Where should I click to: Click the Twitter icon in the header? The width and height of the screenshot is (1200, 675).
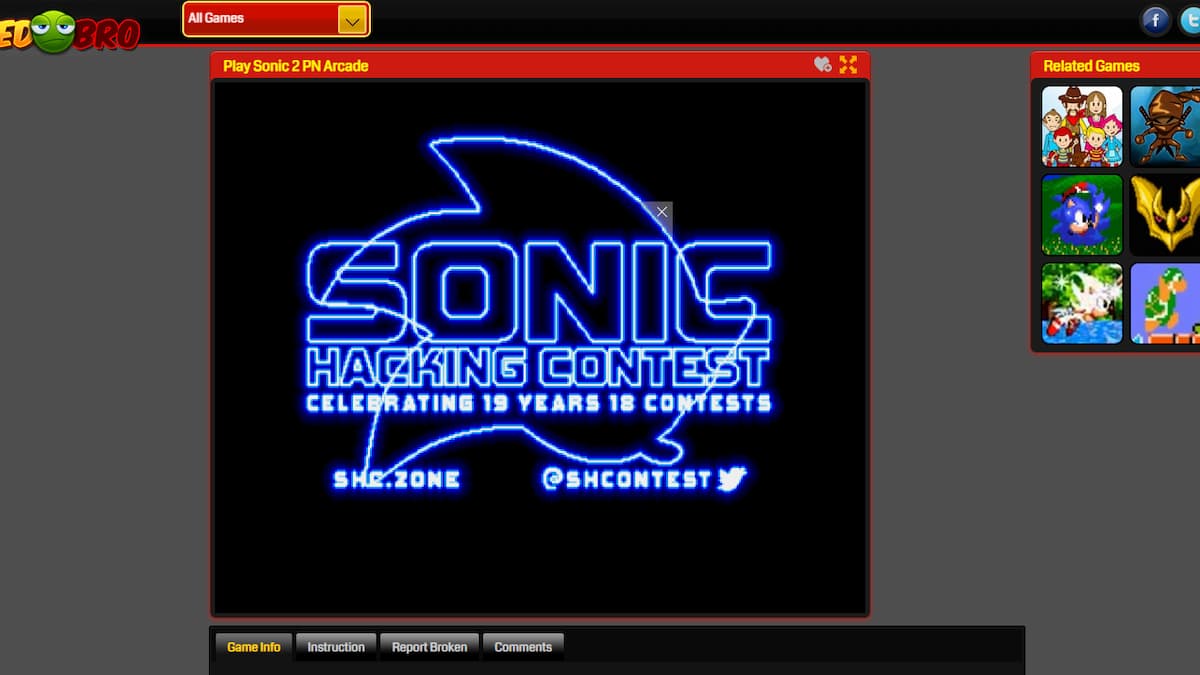click(1190, 19)
